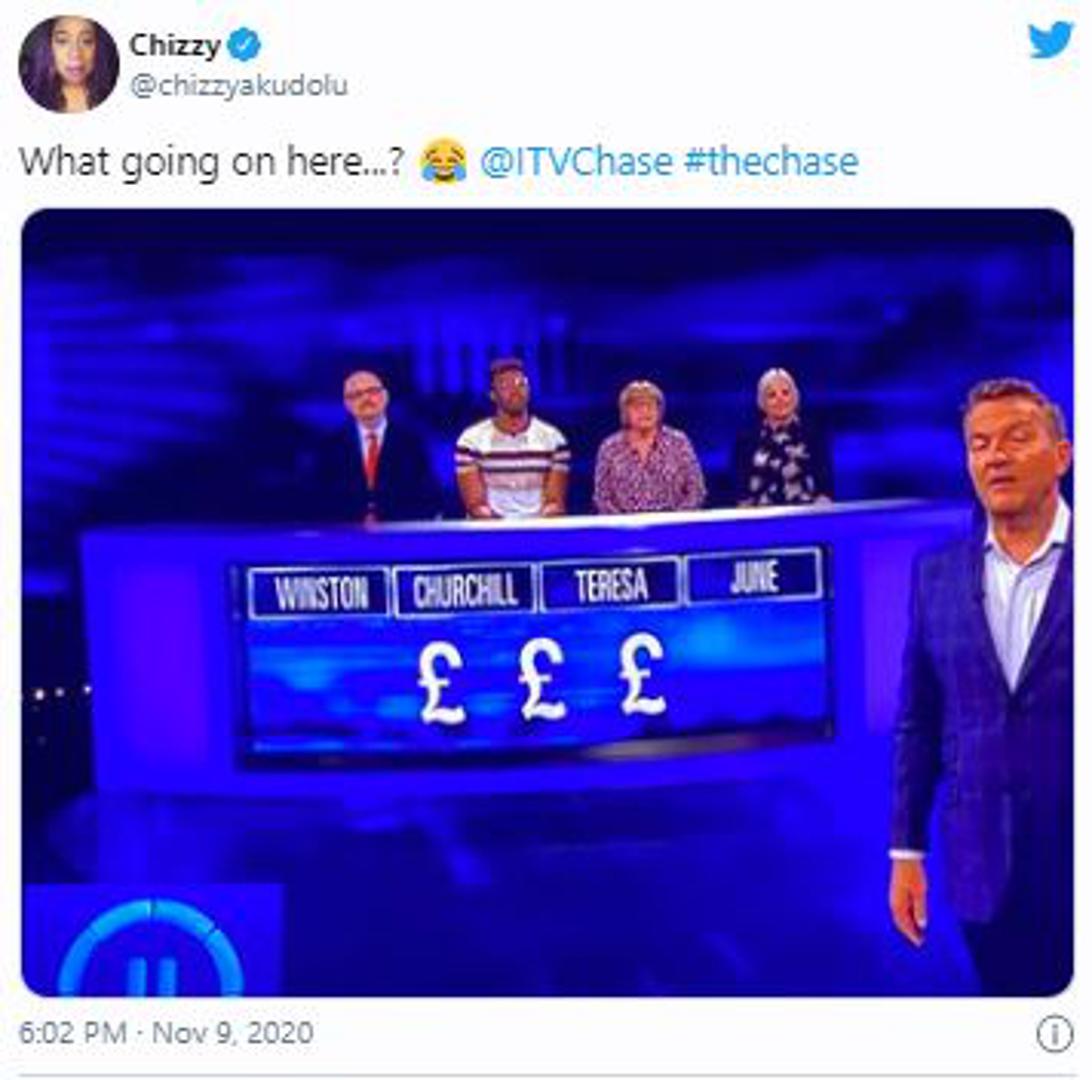This screenshot has width=1092, height=1080.
Task: Open Chizzy's profile avatar
Action: (68, 64)
